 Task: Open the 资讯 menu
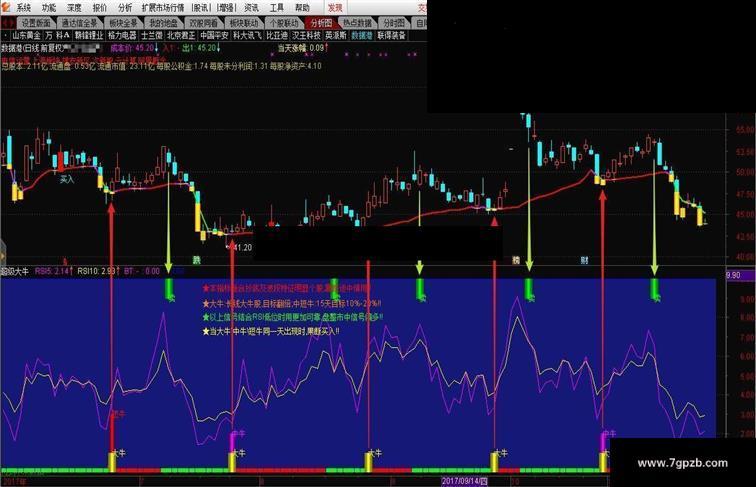[x=251, y=7]
